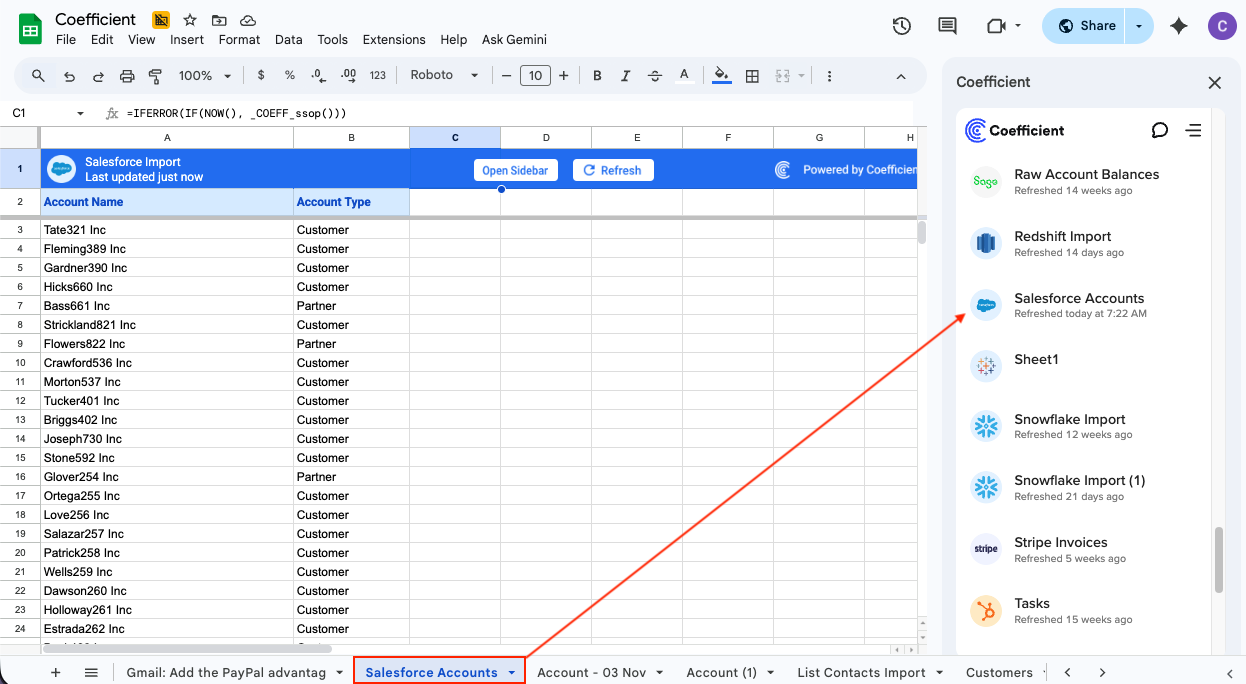Switch to the Account - 03 Nov tab
1246x684 pixels.
pyautogui.click(x=591, y=673)
